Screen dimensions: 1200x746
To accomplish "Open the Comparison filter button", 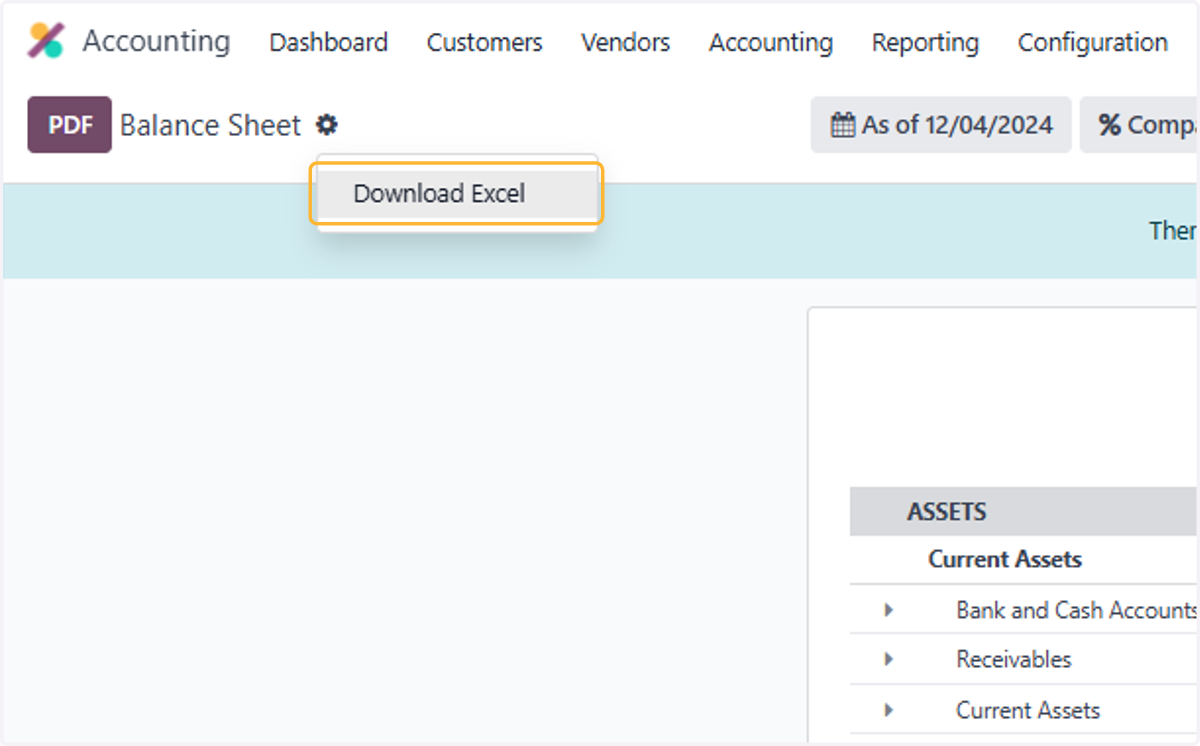I will [1140, 125].
